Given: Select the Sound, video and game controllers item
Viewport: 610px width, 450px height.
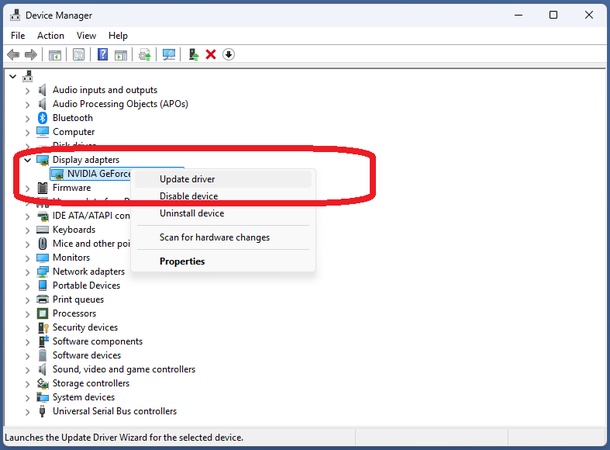Looking at the screenshot, I should [x=123, y=369].
